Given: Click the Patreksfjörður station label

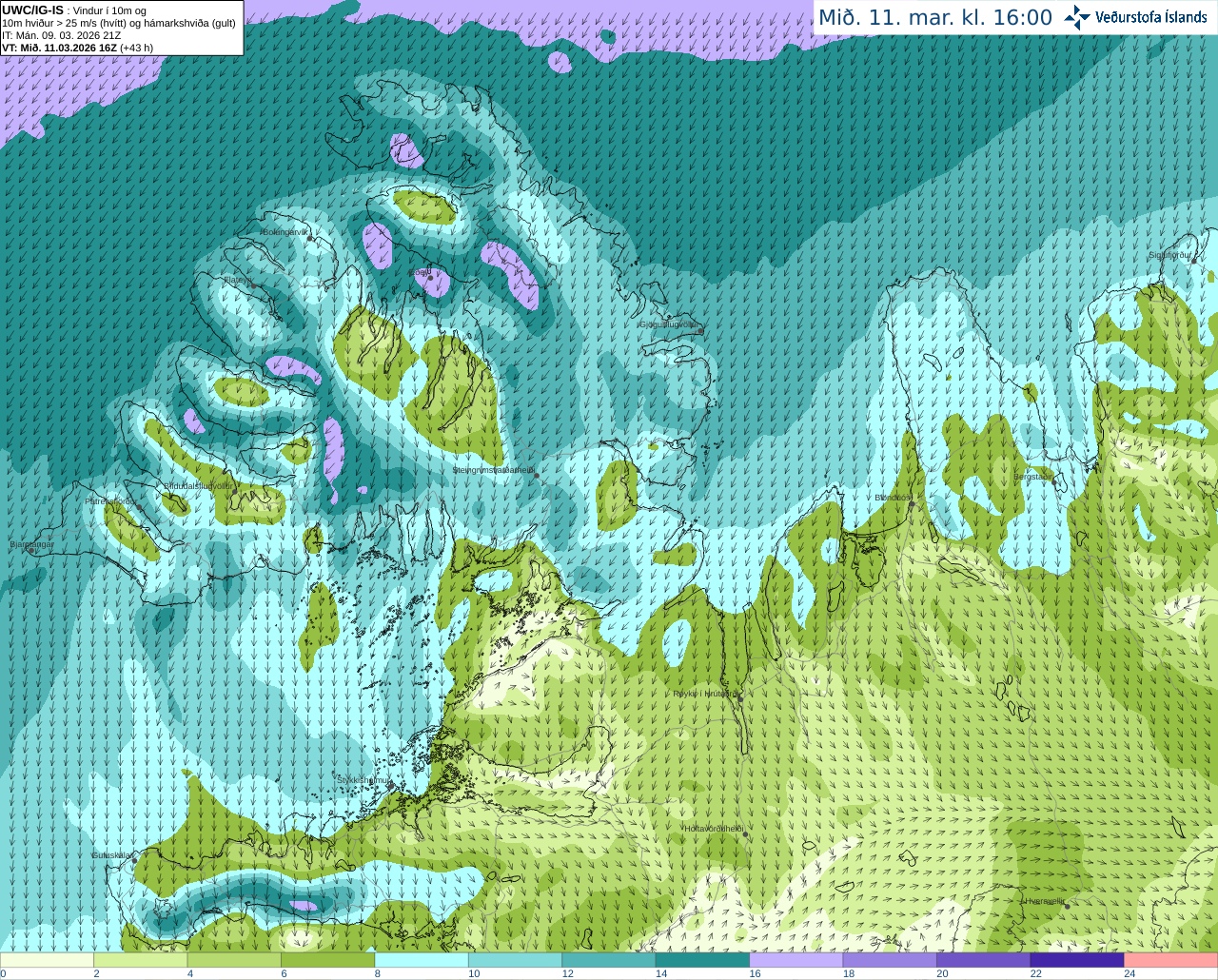Looking at the screenshot, I should click(x=110, y=500).
